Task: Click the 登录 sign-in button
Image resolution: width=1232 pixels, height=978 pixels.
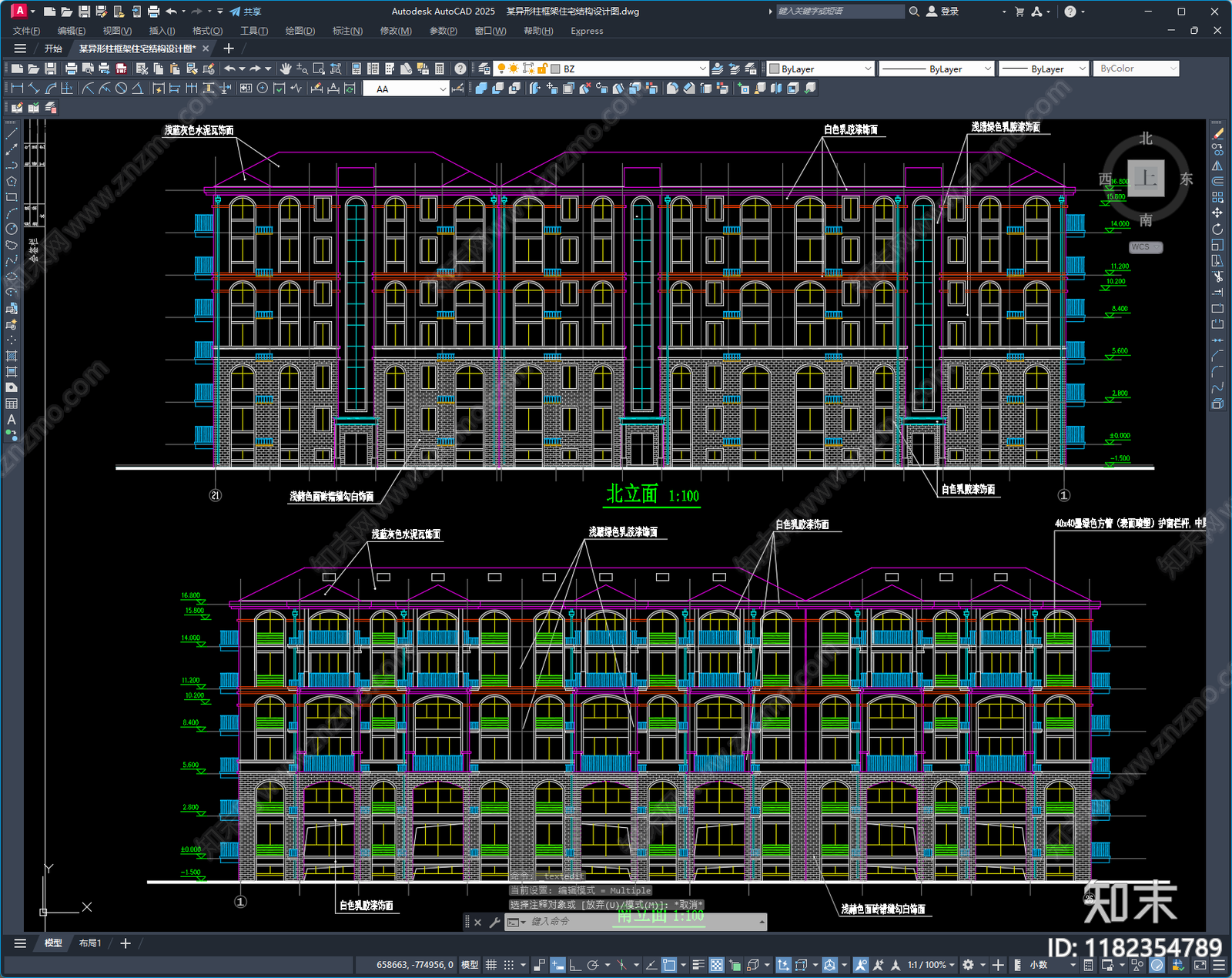Action: point(942,12)
